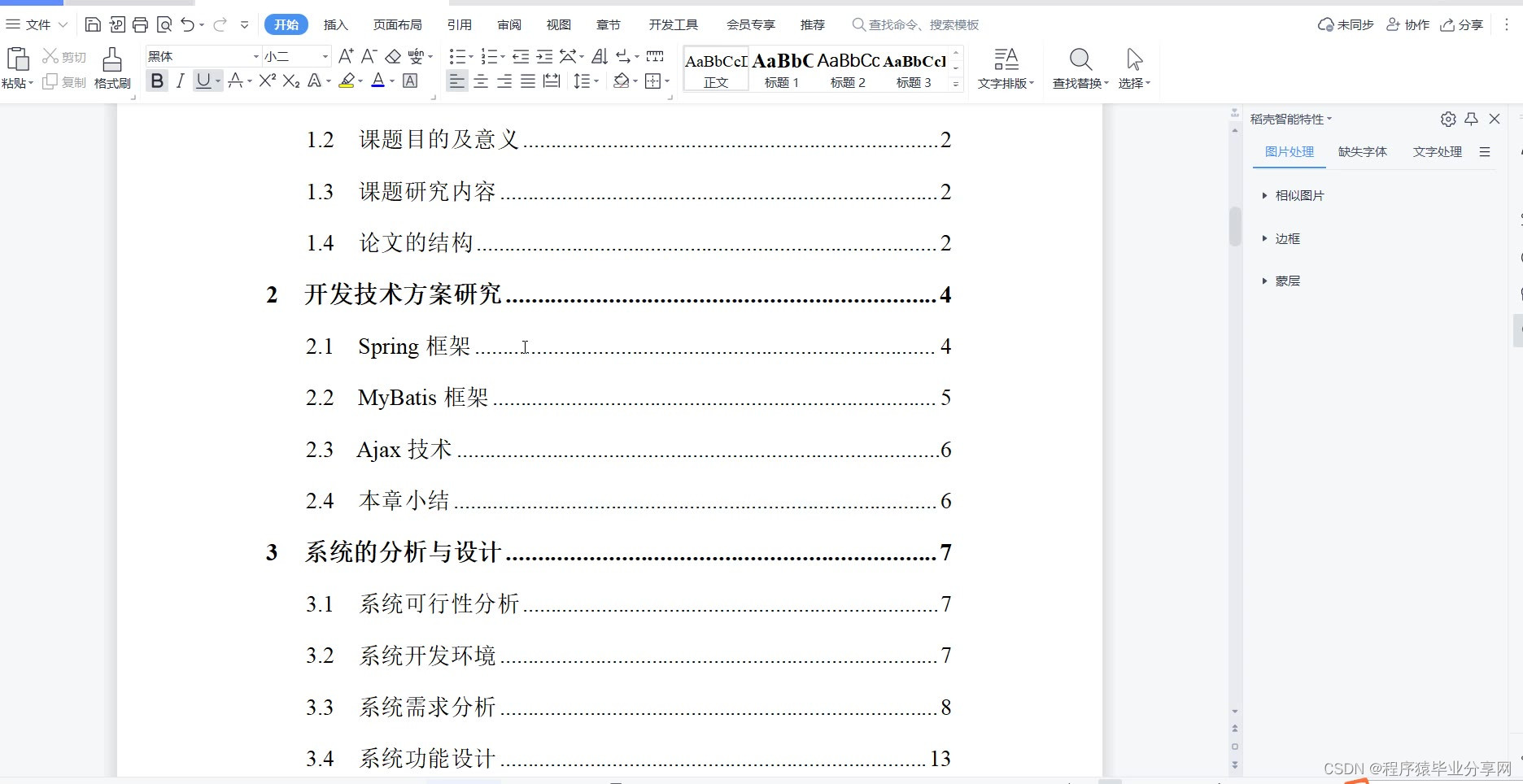
Task: Set right paragraph alignment
Action: [504, 81]
